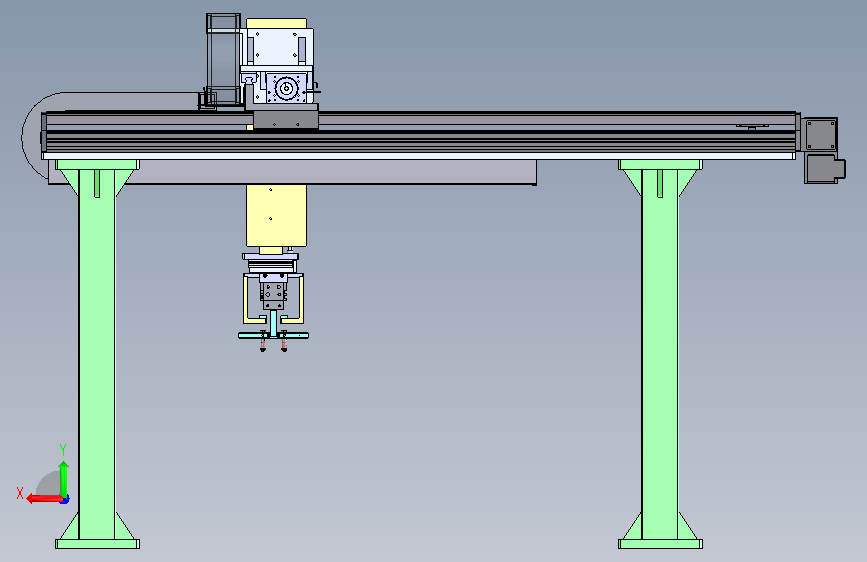Select the circular gearbox flange on the carriage

click(286, 88)
